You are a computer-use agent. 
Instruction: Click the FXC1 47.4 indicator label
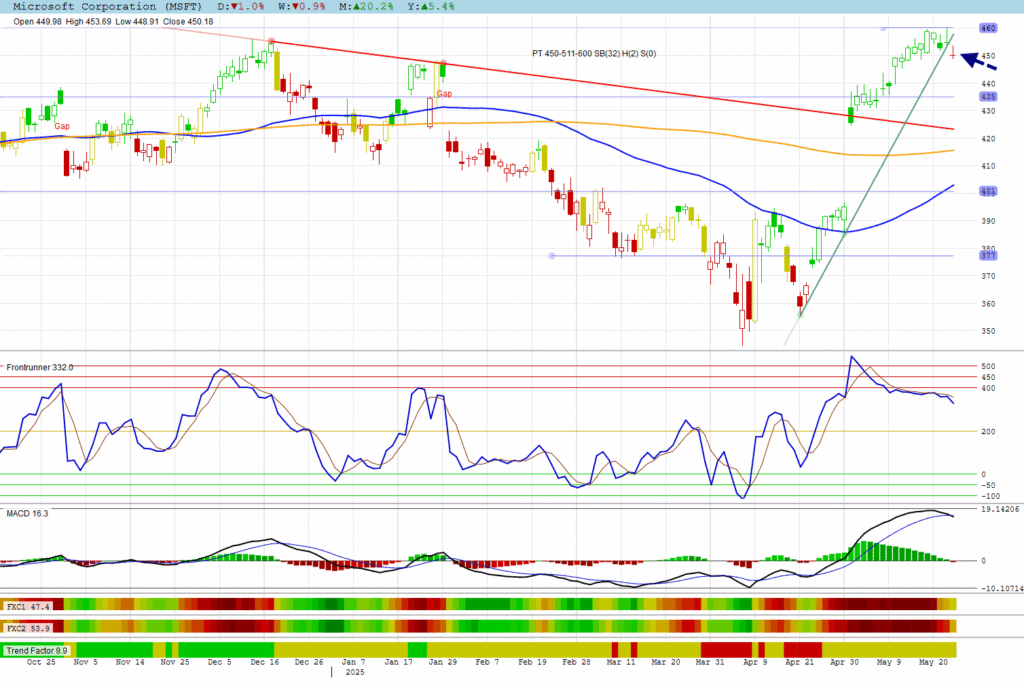coord(28,607)
